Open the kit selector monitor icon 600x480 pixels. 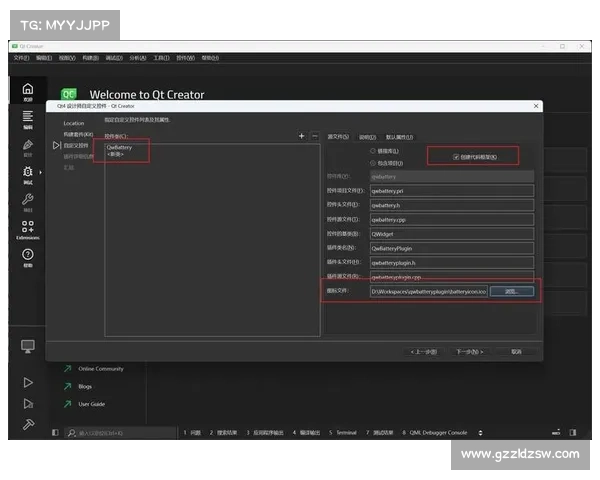tap(28, 346)
